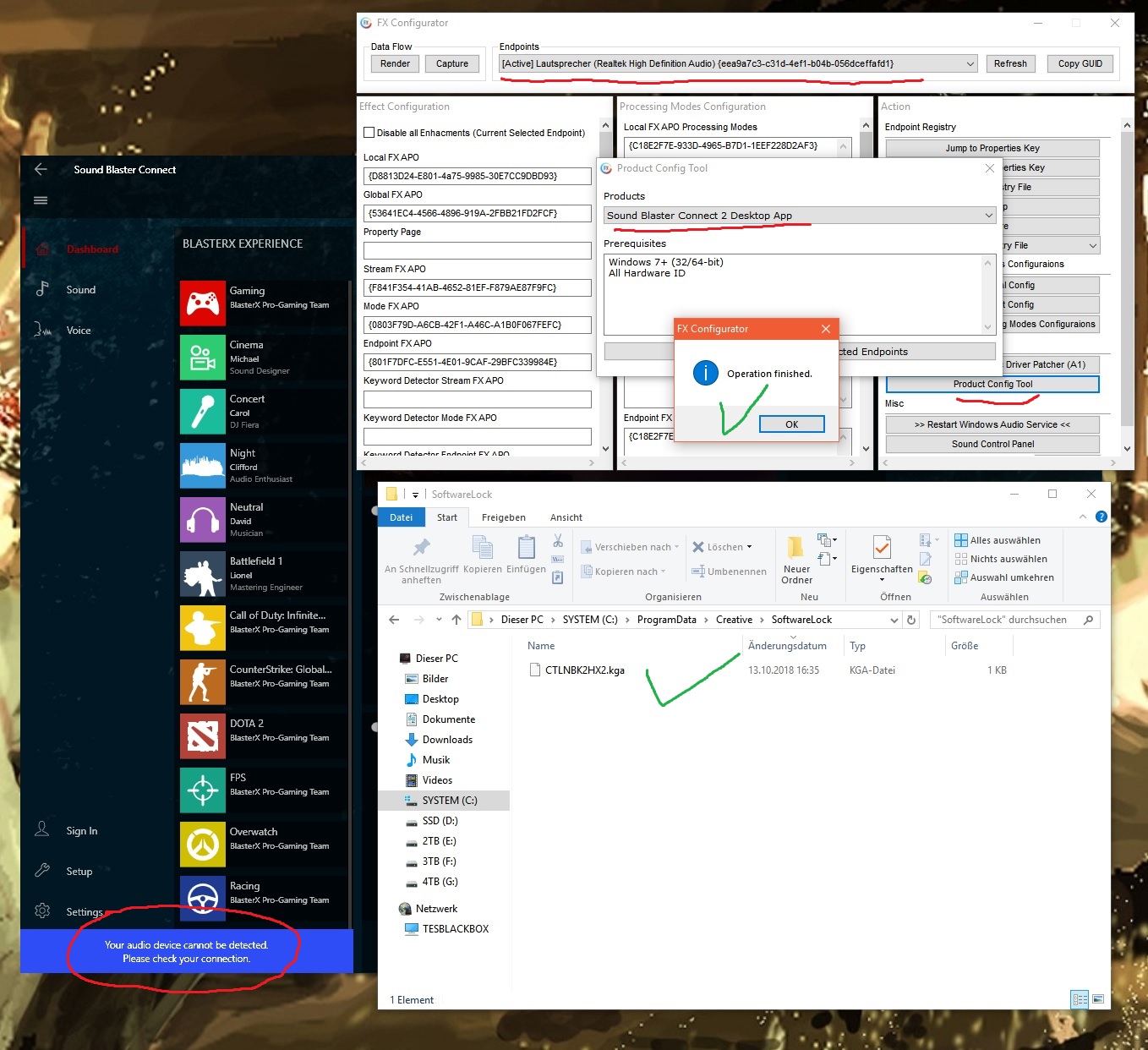
Task: Select SYSTEM (C:) in navigation tree
Action: point(450,801)
